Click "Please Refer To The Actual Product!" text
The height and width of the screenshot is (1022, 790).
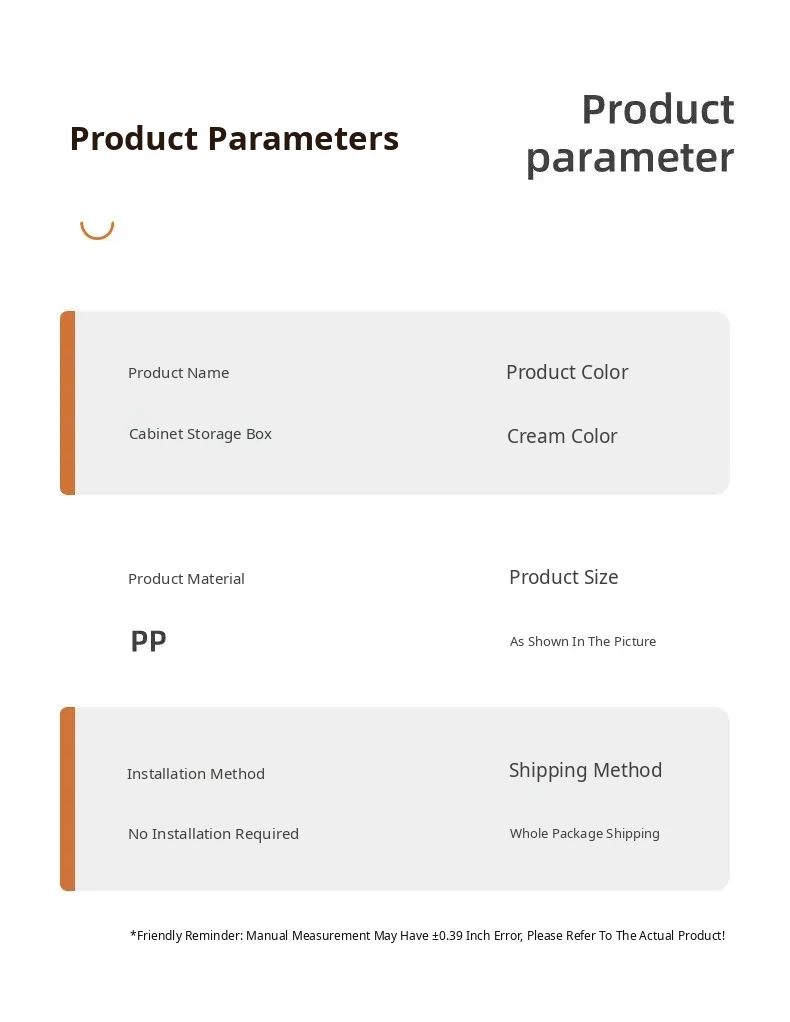coord(626,936)
